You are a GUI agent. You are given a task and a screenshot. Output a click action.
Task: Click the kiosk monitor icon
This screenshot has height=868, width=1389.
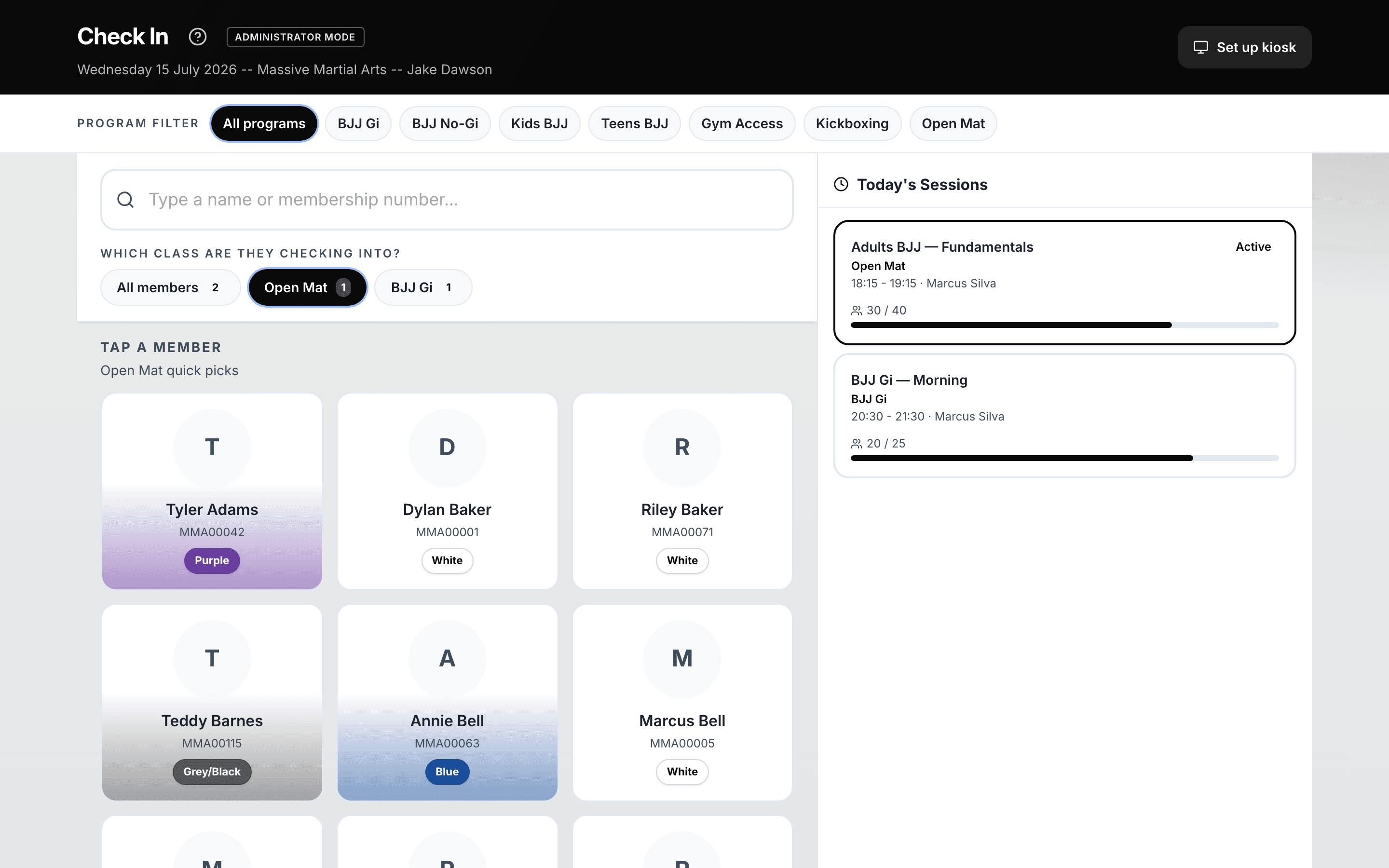1201,47
